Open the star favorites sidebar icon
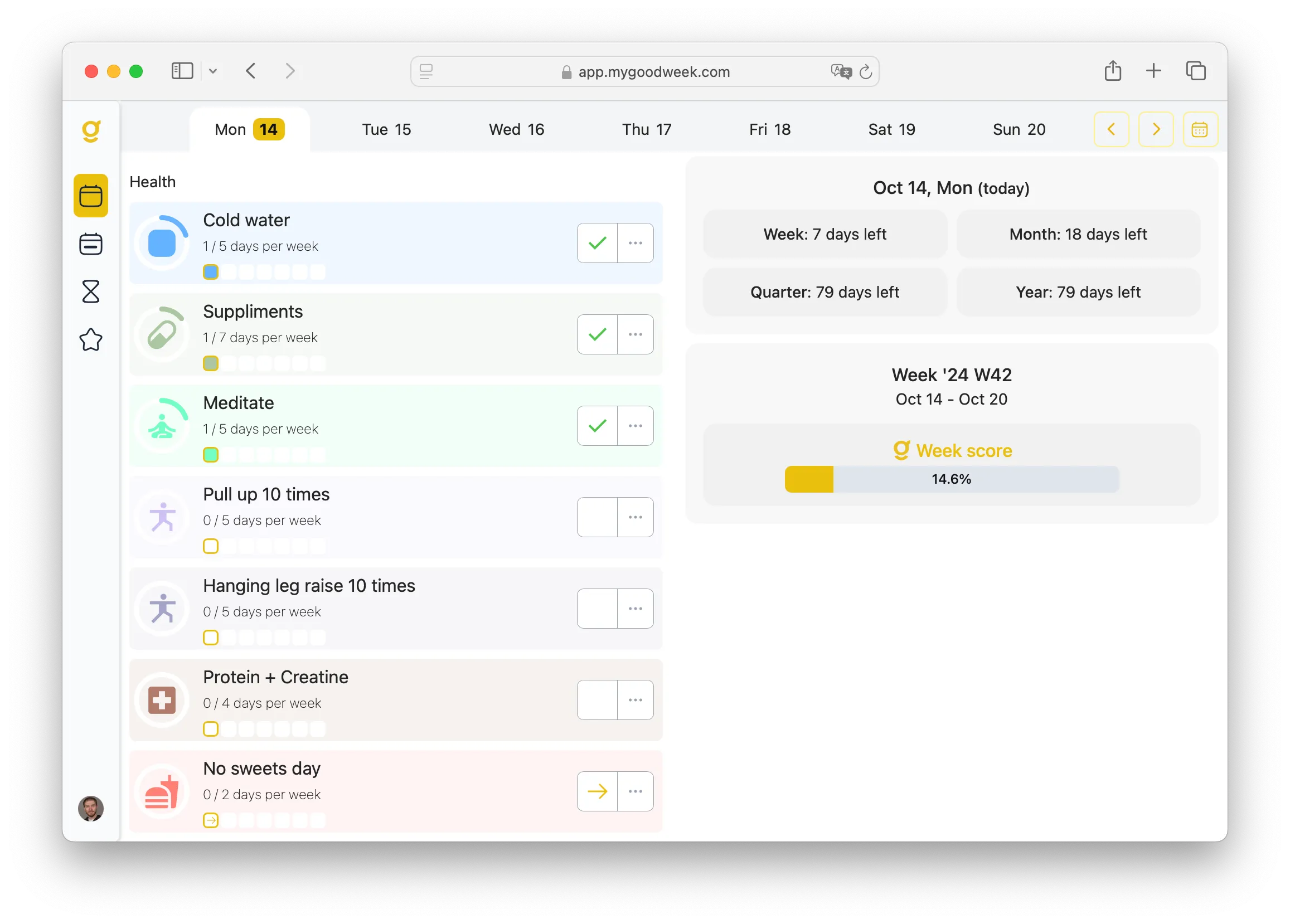The image size is (1290, 924). tap(91, 340)
